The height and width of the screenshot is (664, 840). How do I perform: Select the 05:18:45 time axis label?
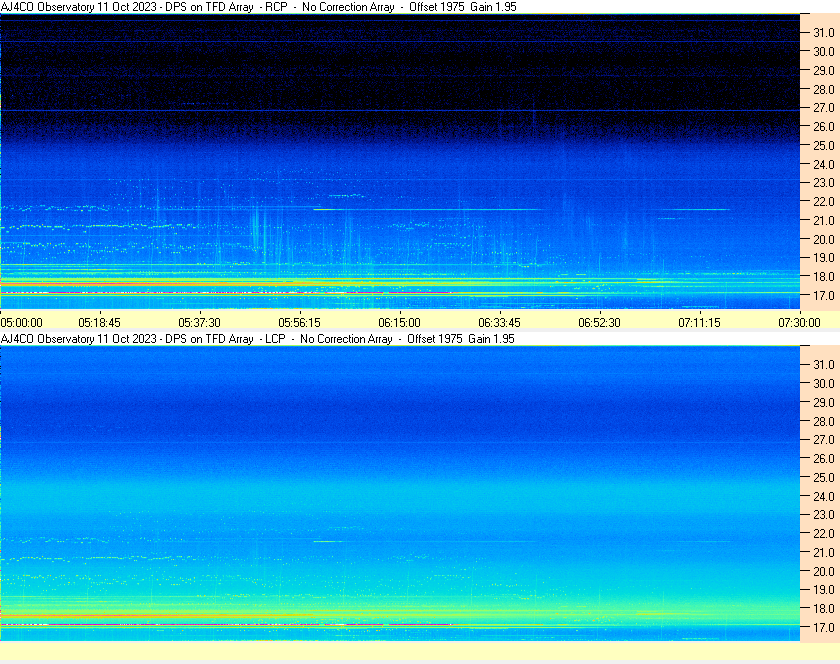(x=100, y=323)
